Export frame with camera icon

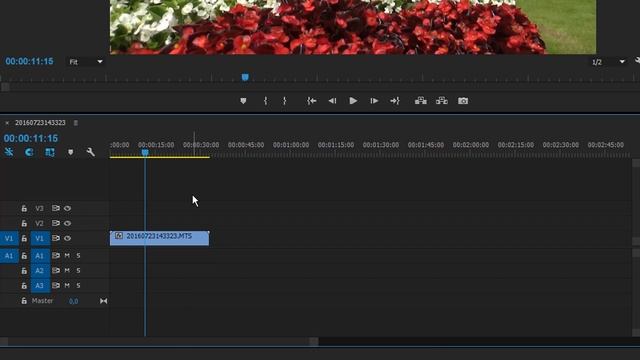pos(463,101)
